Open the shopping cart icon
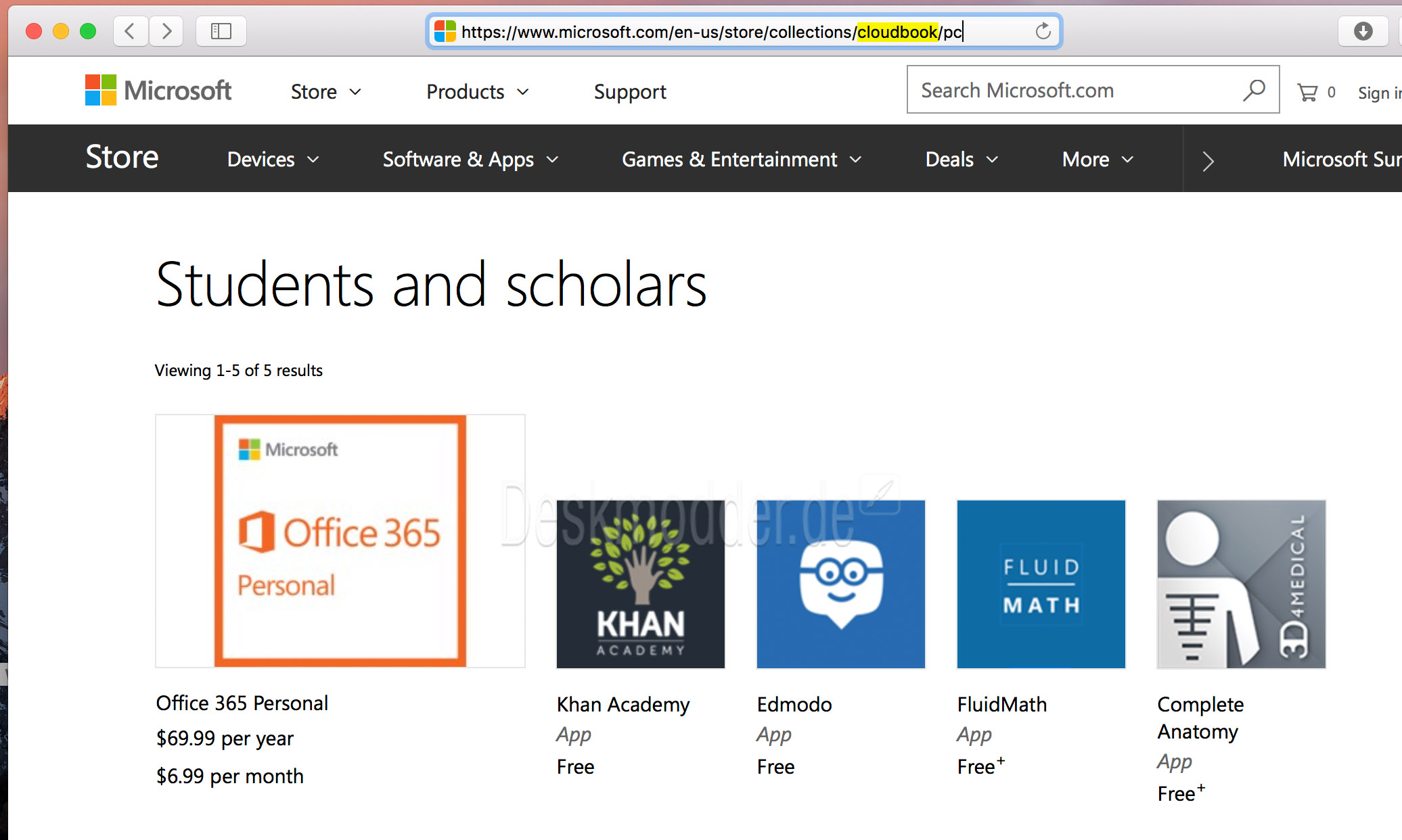The image size is (1402, 840). [1307, 93]
